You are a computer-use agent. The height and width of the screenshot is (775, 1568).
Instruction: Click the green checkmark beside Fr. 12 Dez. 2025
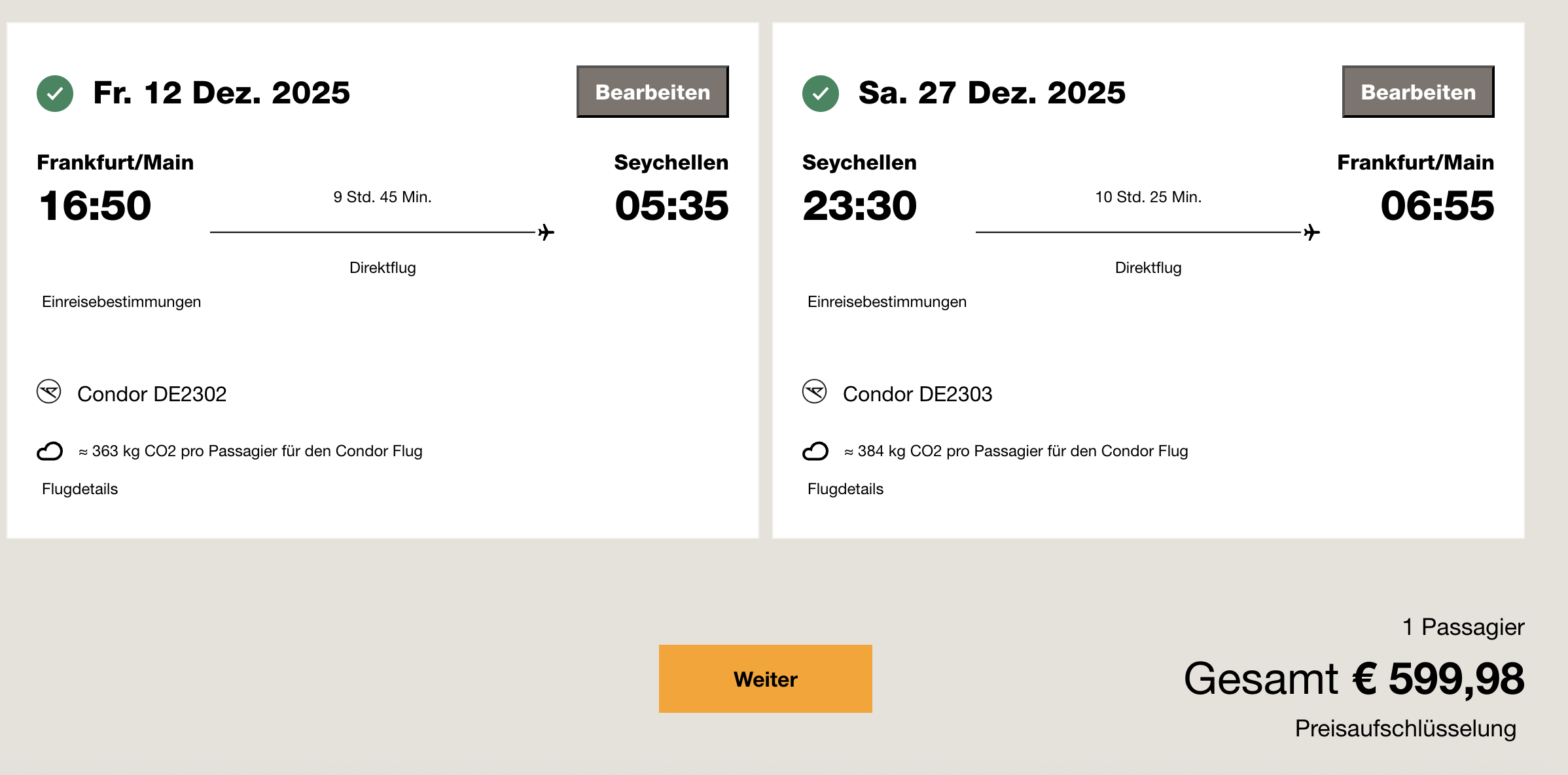(x=55, y=94)
